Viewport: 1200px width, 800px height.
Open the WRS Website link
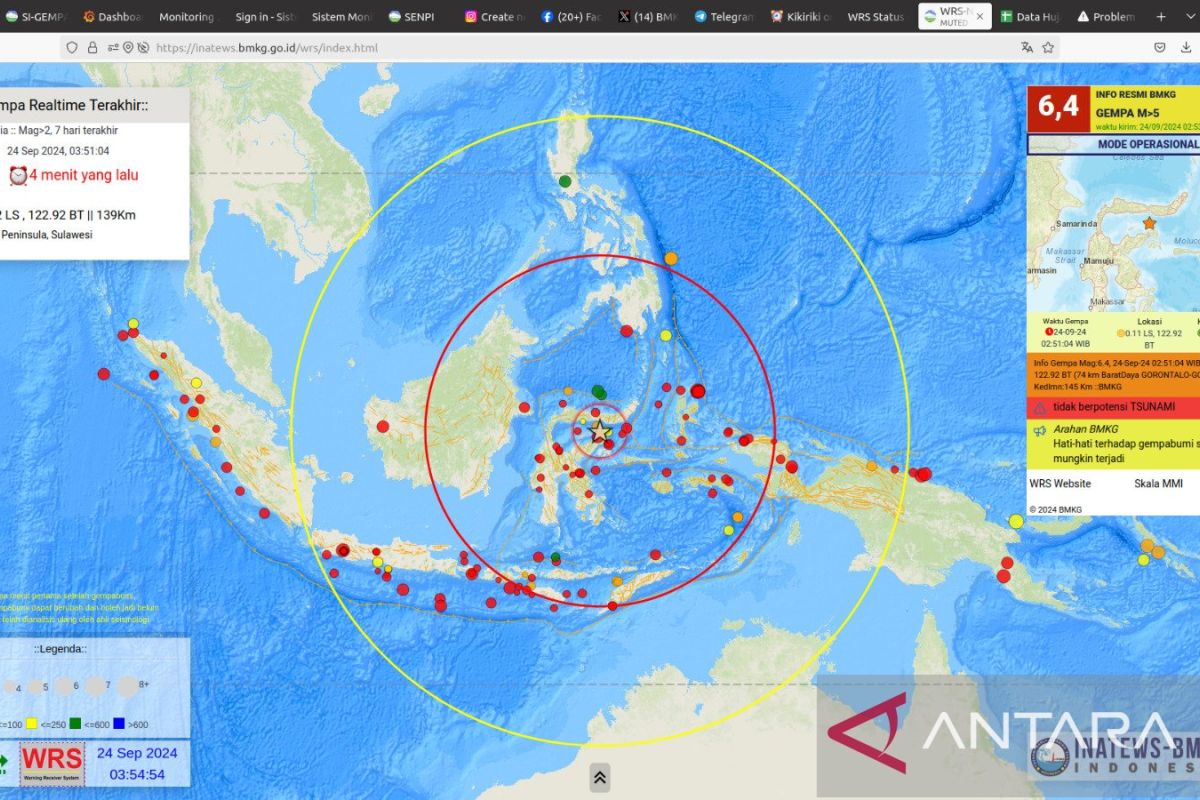coord(1060,483)
